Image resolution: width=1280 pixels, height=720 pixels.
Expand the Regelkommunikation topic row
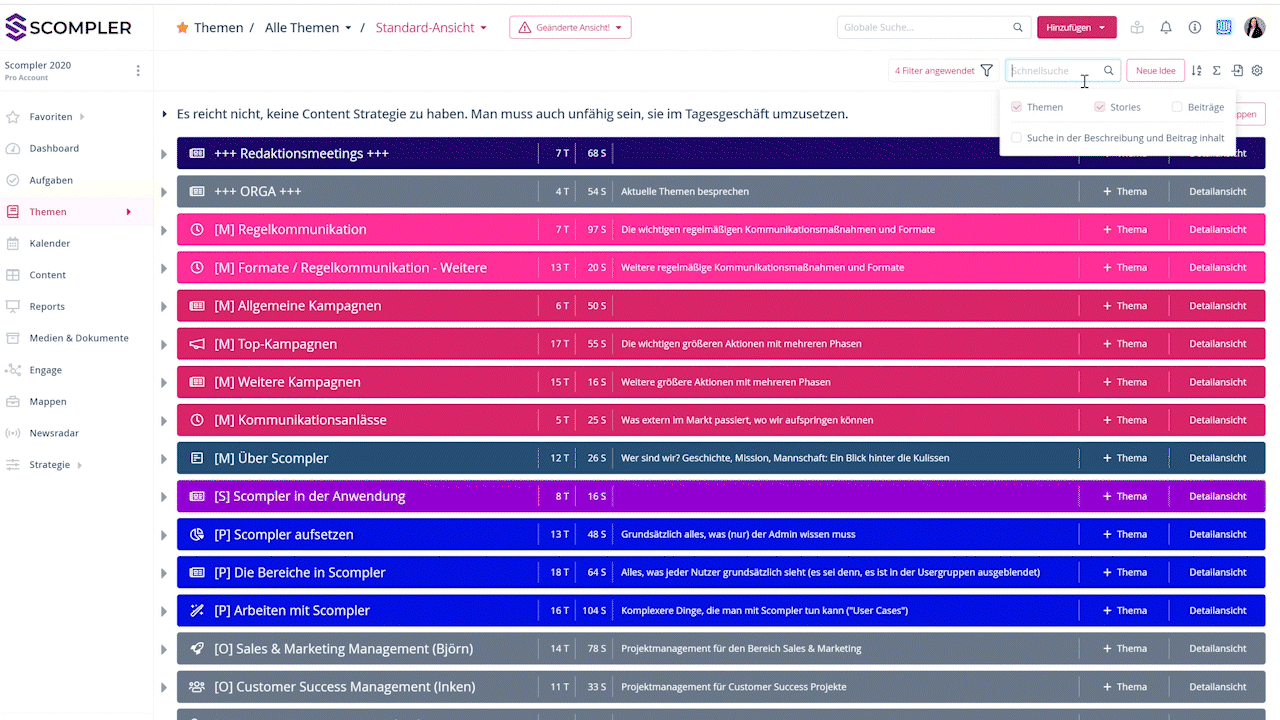164,230
